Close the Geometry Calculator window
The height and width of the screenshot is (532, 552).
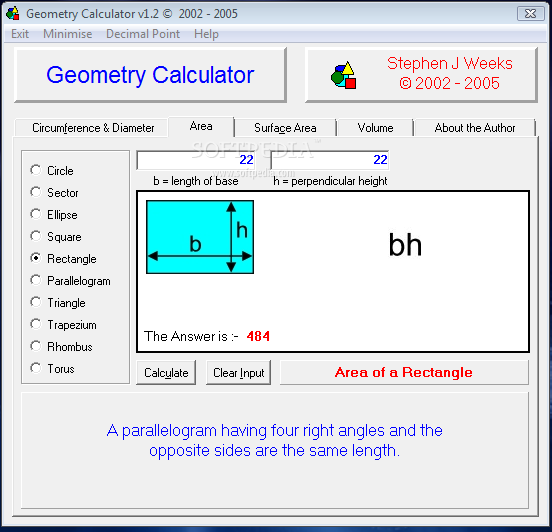(531, 14)
